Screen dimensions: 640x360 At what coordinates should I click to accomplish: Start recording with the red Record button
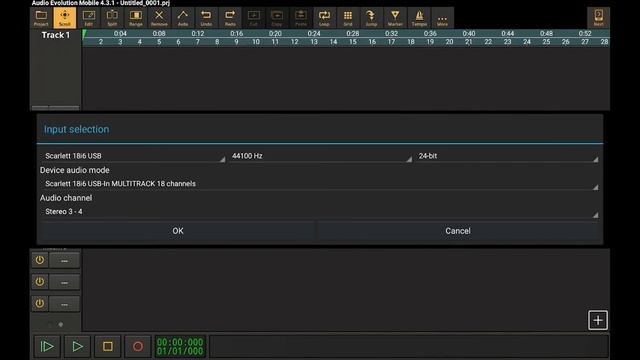click(138, 347)
